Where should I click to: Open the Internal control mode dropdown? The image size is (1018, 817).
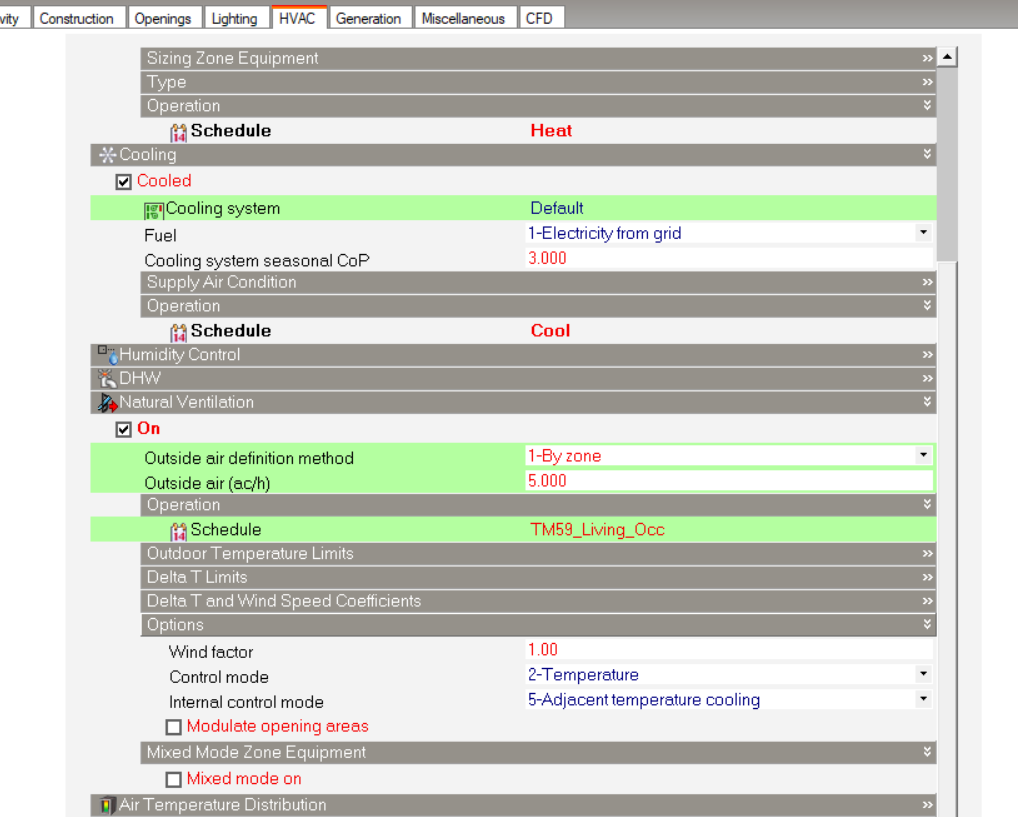[923, 699]
